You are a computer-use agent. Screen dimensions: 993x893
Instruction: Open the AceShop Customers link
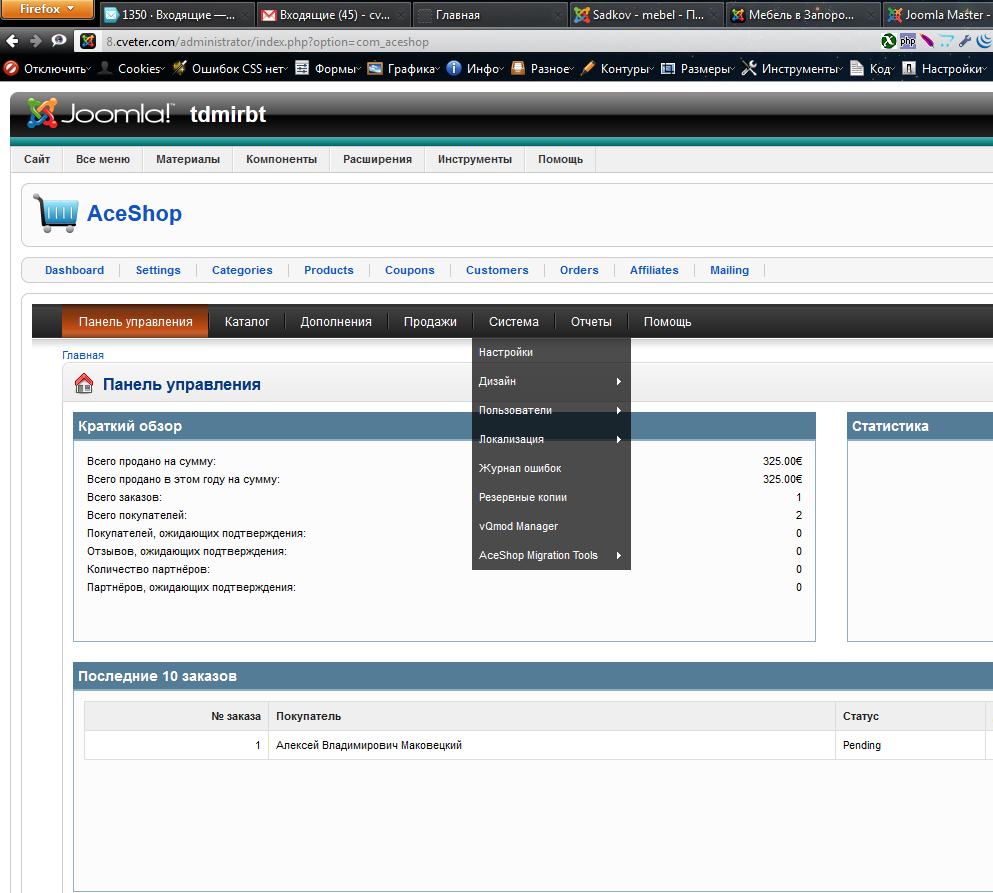(497, 270)
